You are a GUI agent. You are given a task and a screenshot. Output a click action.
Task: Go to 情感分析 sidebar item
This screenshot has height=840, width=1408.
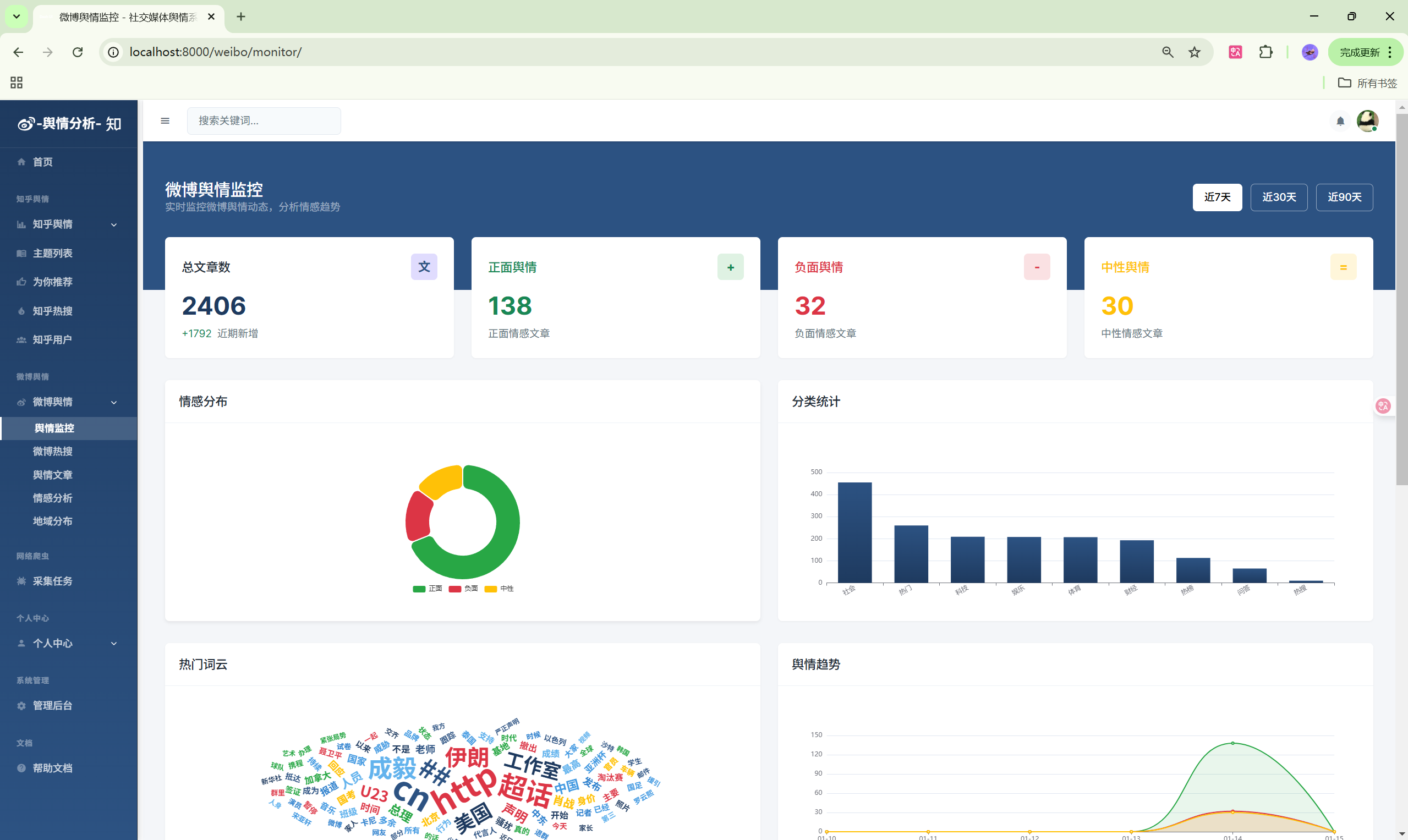pyautogui.click(x=53, y=498)
